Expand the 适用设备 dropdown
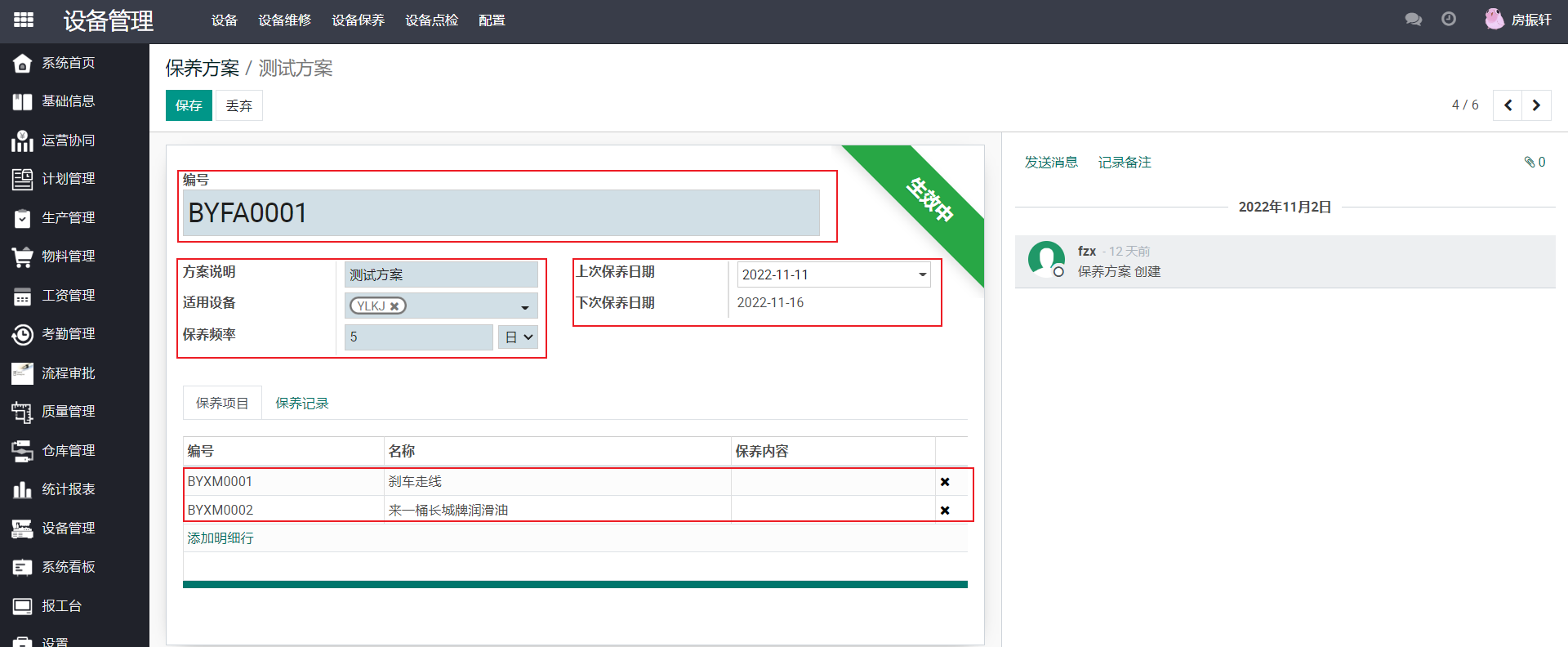 pos(524,307)
